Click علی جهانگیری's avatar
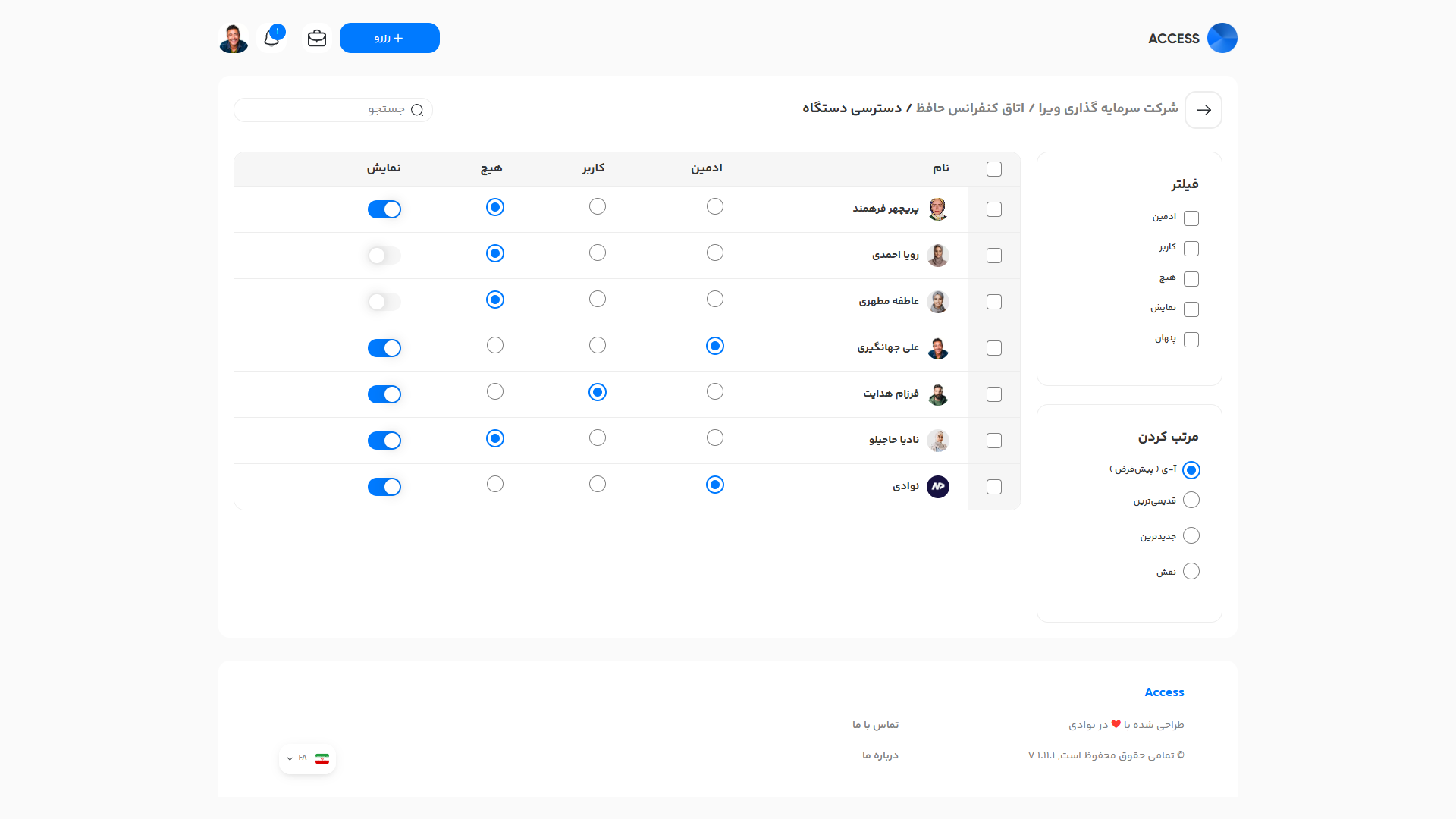 (x=938, y=348)
